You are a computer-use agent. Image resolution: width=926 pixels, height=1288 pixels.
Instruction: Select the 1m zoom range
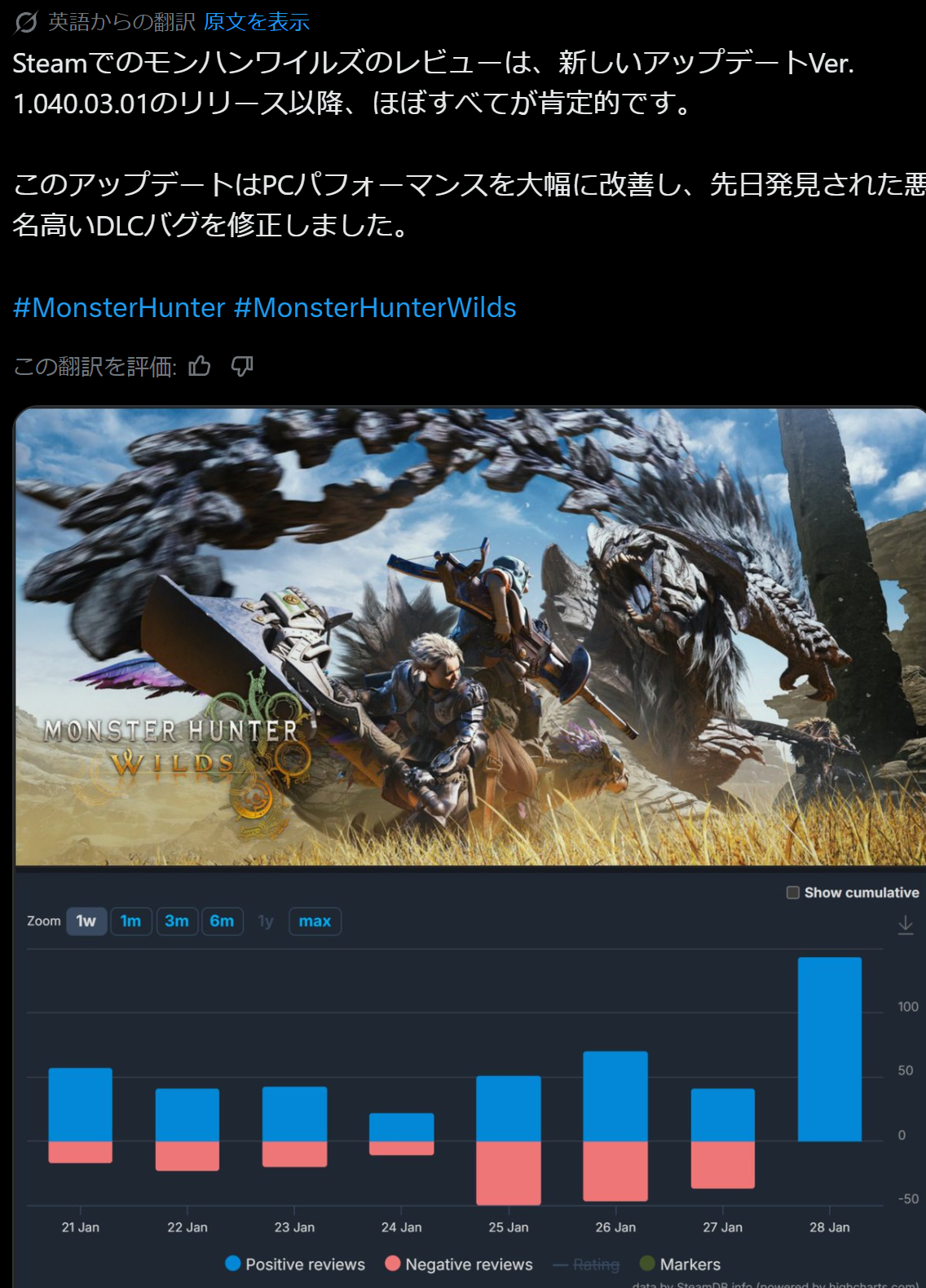coord(130,921)
